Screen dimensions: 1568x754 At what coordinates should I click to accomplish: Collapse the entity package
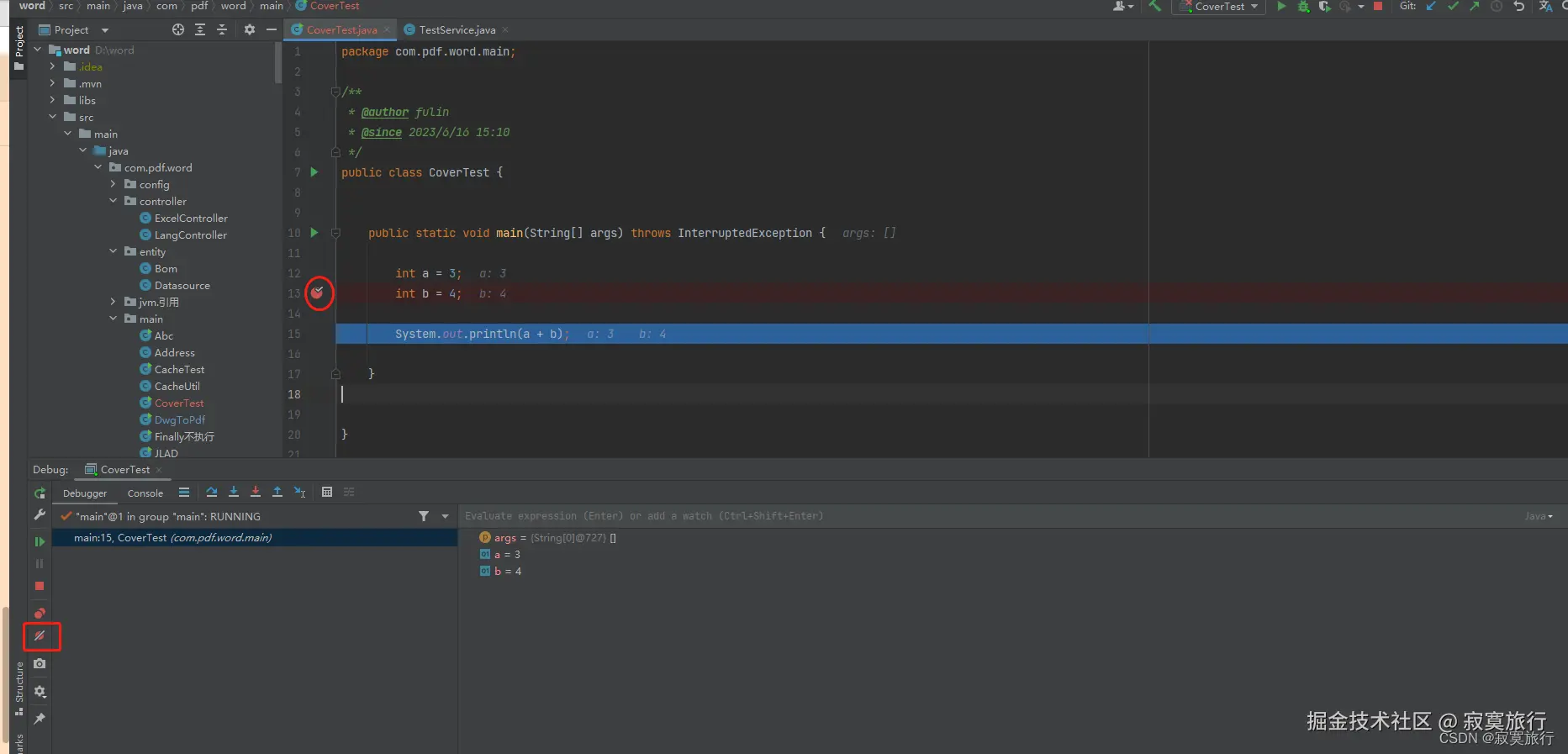(x=113, y=251)
